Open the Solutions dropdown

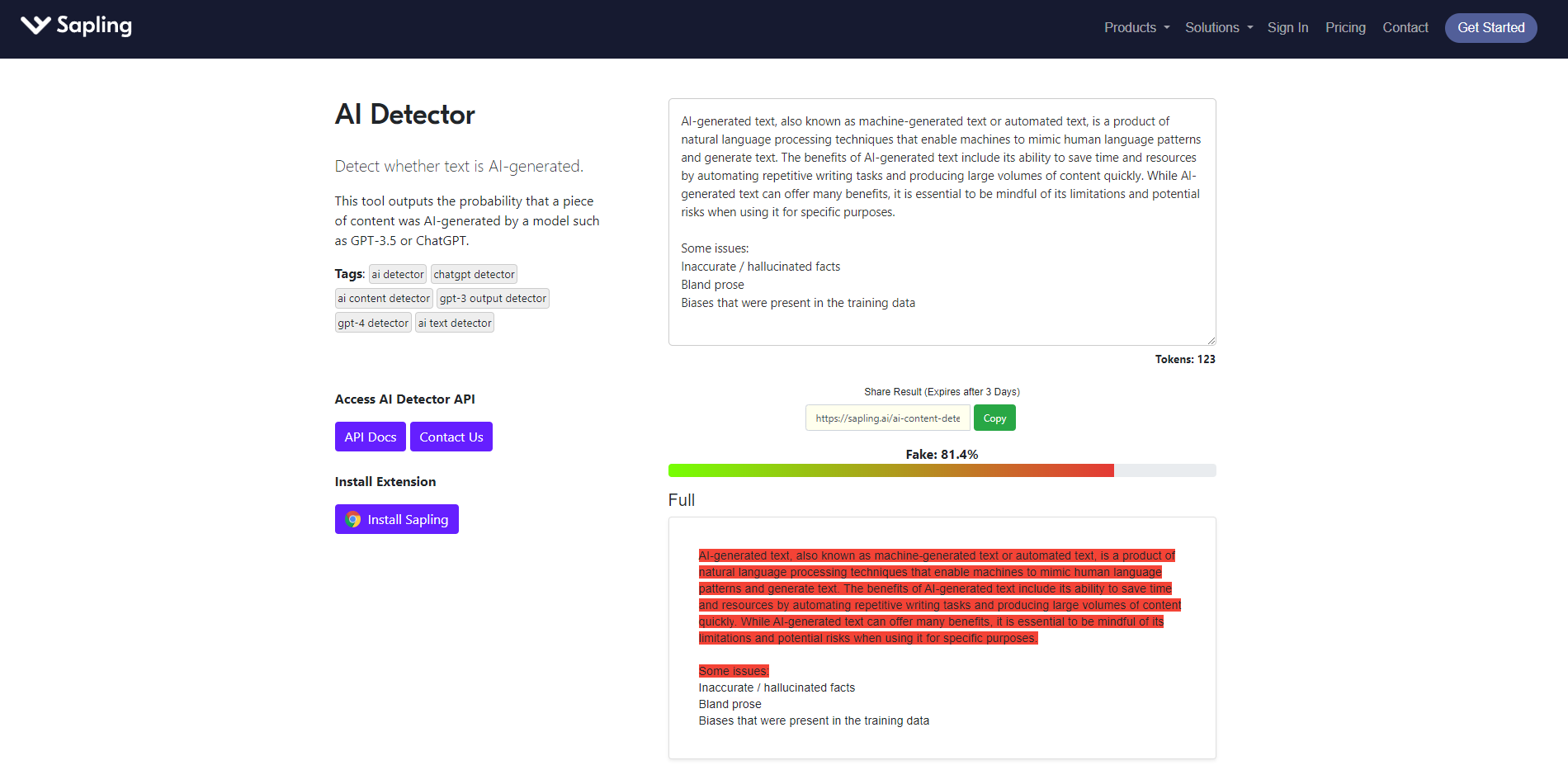(1218, 27)
